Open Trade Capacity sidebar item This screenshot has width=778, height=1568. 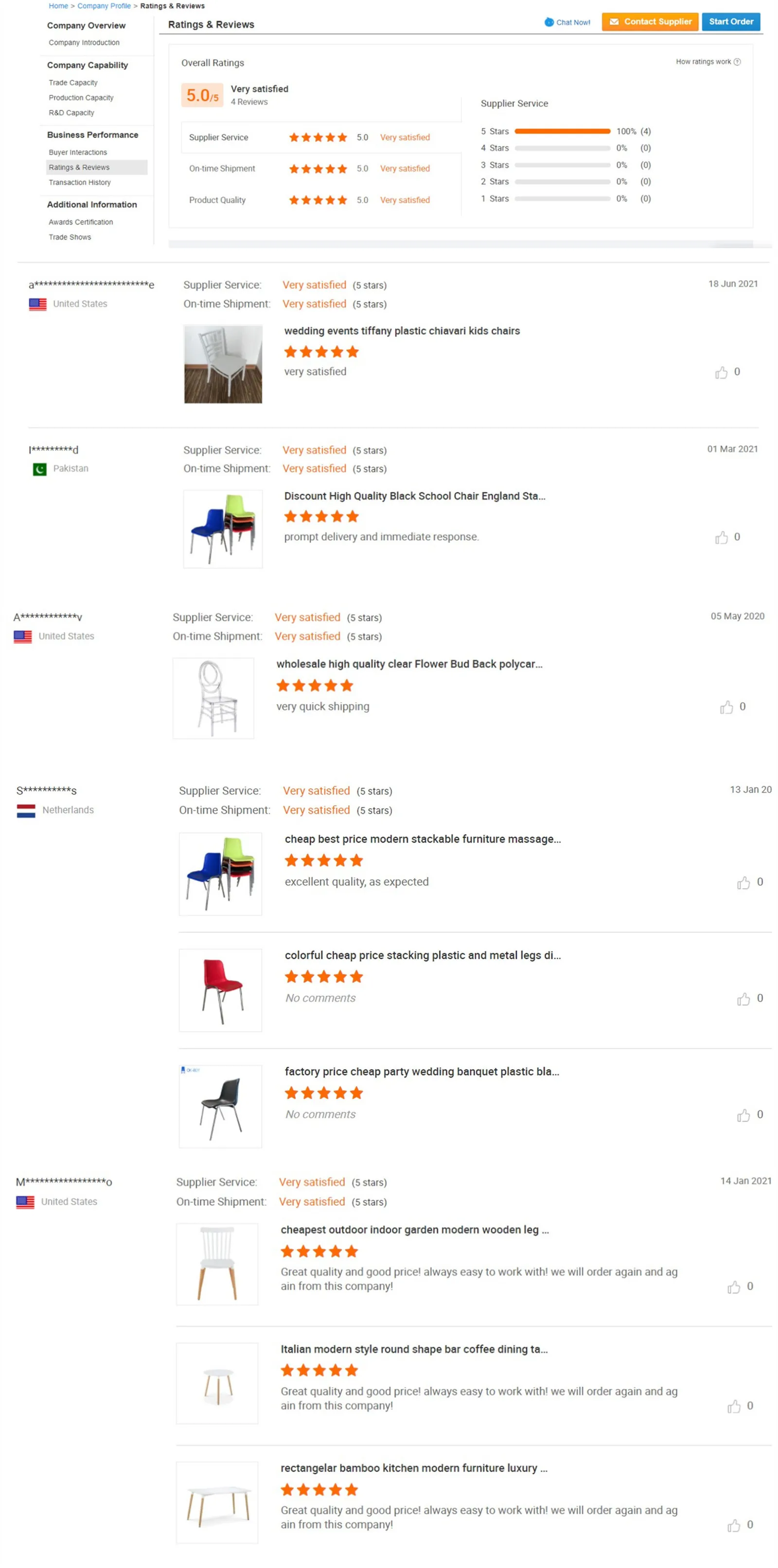pos(73,83)
